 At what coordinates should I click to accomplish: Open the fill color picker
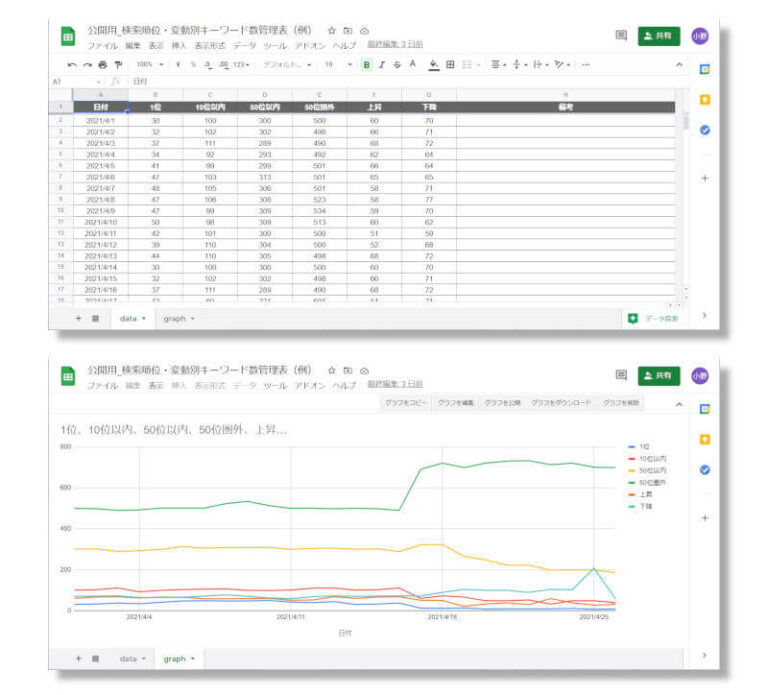(434, 64)
